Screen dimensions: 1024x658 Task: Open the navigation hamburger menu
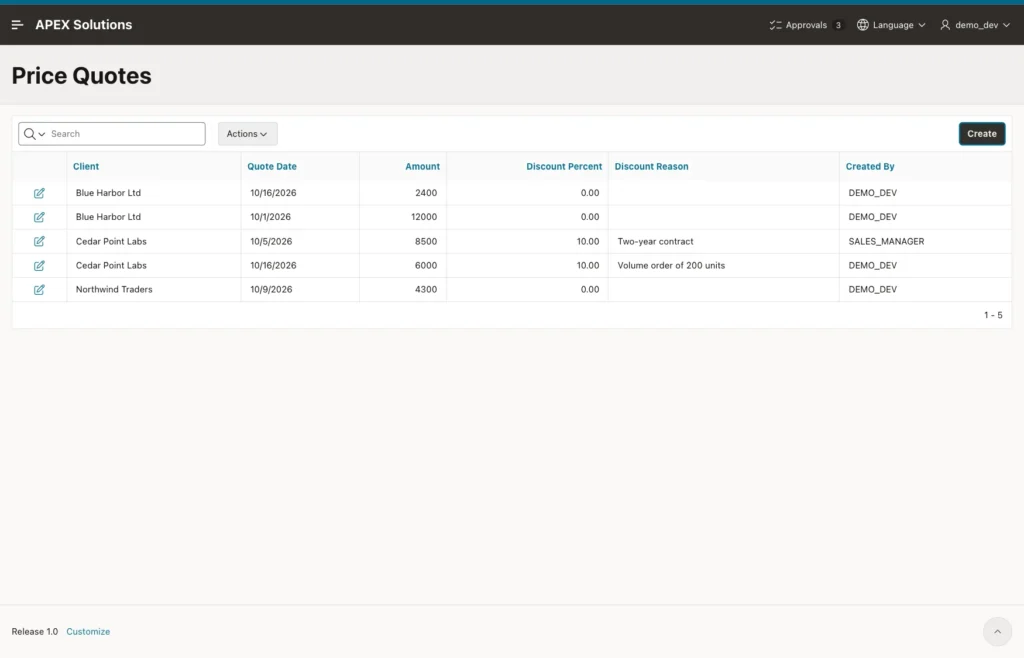click(x=18, y=25)
